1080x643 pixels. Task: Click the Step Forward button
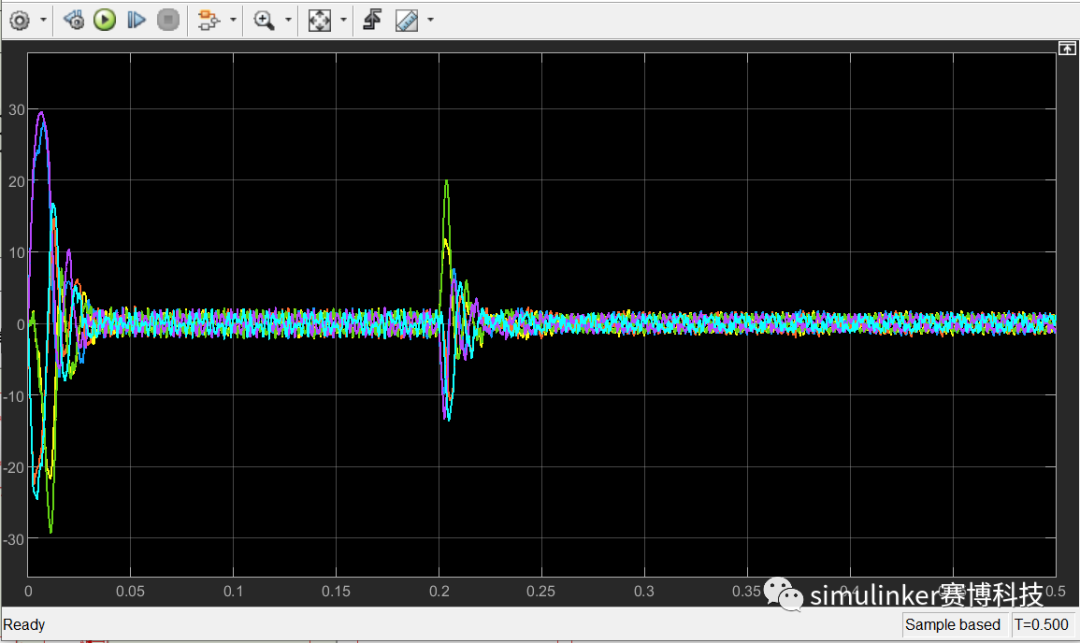tap(136, 20)
